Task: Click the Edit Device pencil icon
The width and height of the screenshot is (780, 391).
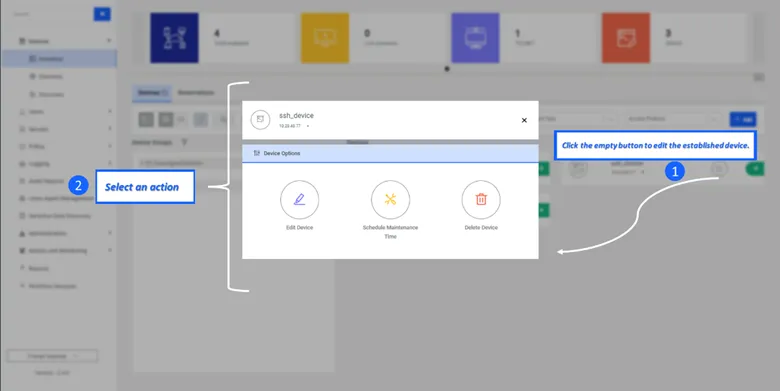Action: click(x=299, y=199)
